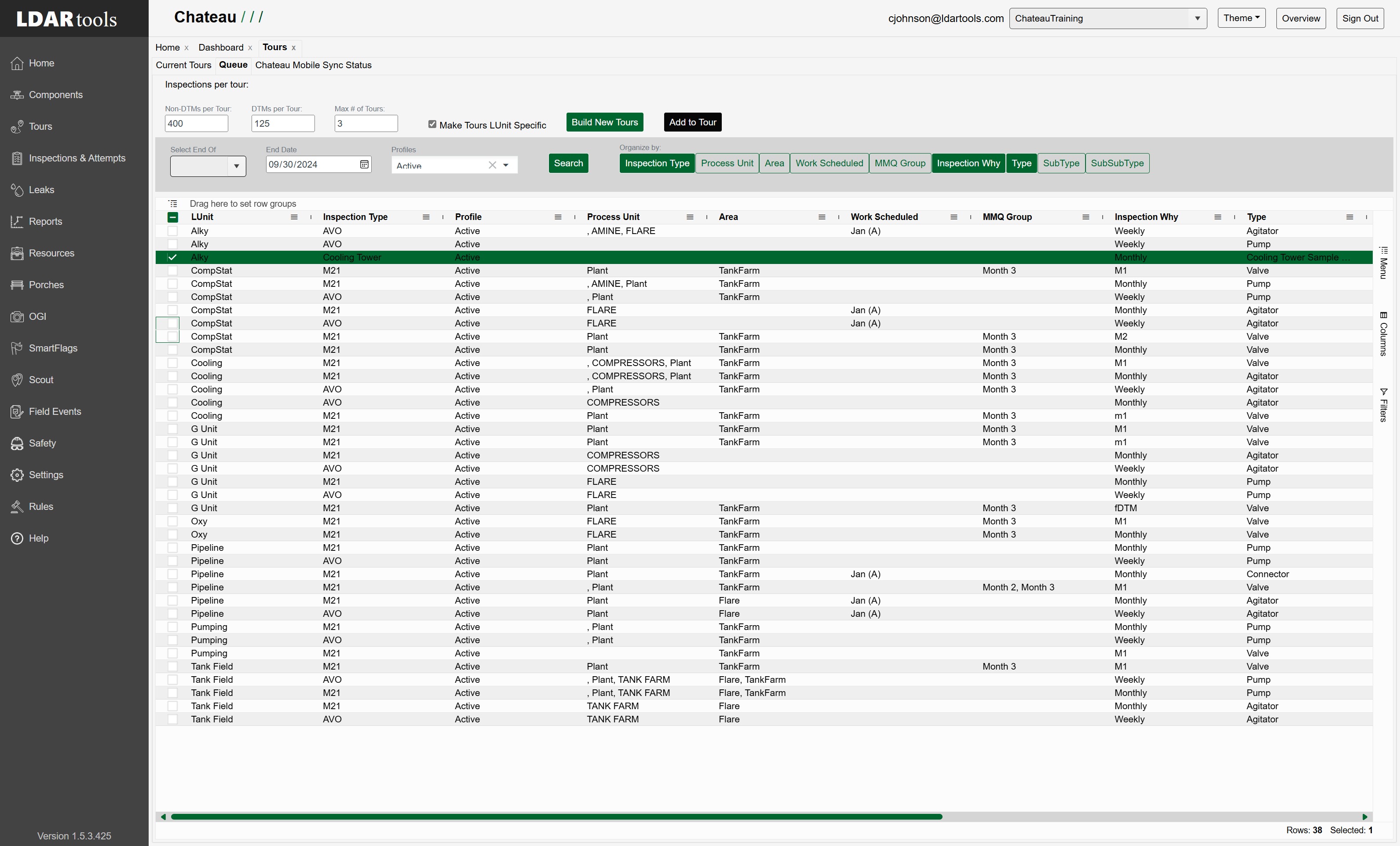Toggle the Process Unit organize-by button
1400x846 pixels.
(x=727, y=163)
